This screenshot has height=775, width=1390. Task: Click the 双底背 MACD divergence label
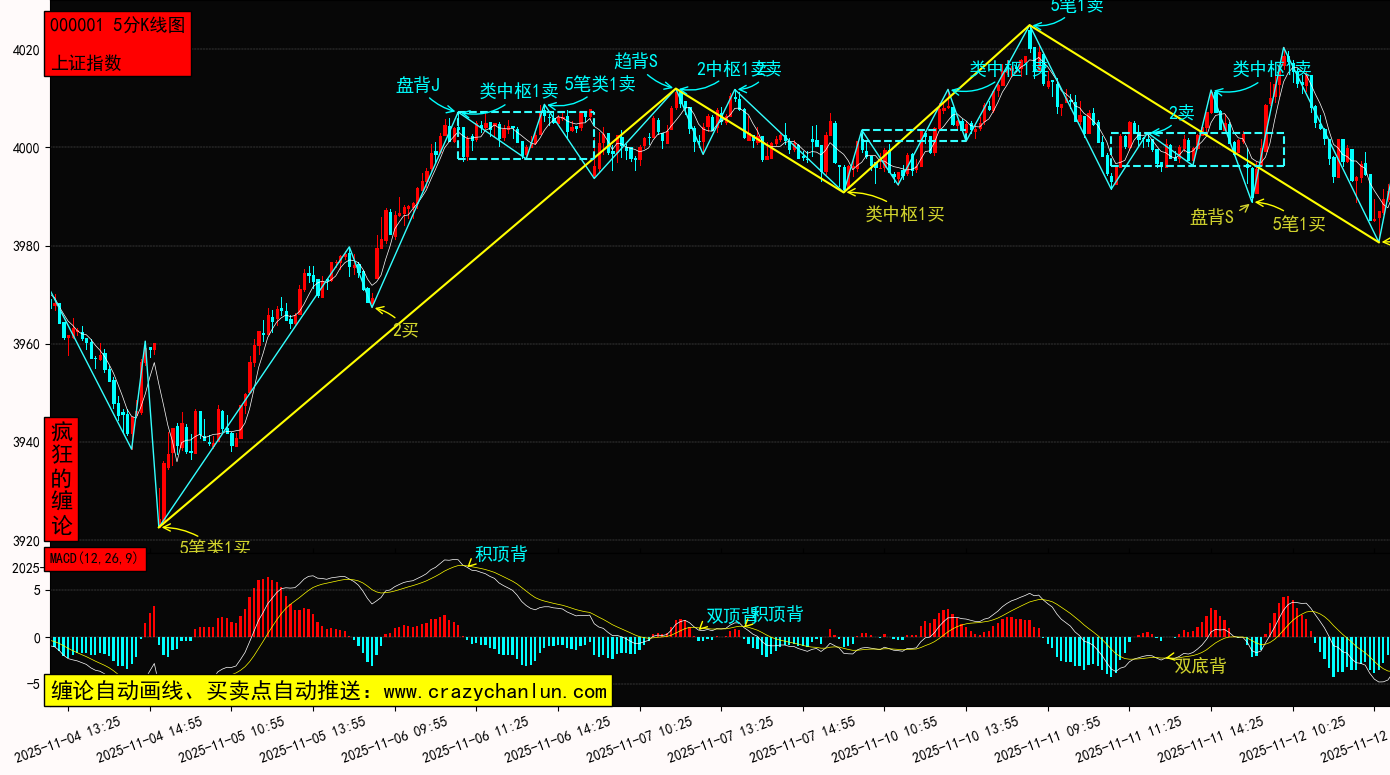1200,665
